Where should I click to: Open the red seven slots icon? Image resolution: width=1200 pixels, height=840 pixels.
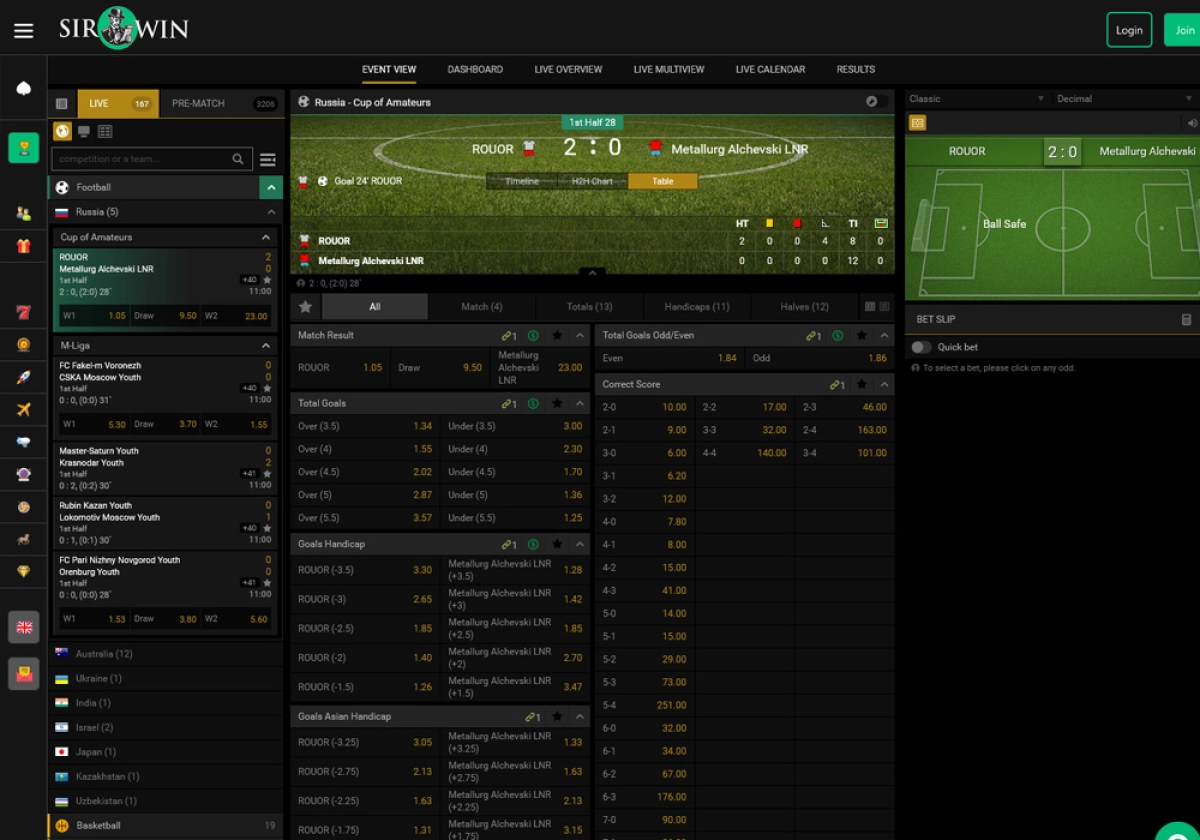point(24,312)
